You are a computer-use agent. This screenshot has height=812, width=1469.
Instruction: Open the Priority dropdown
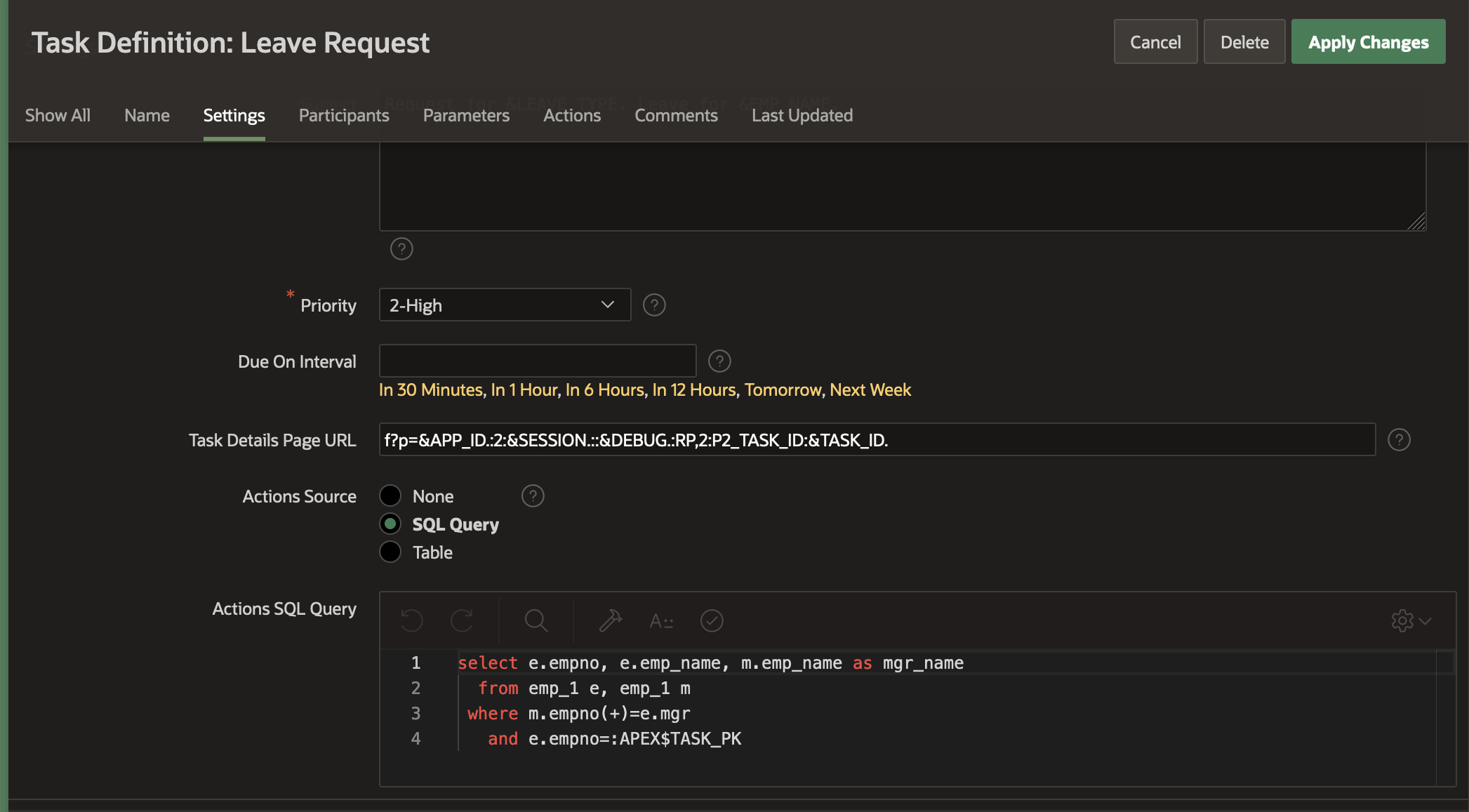(x=505, y=305)
